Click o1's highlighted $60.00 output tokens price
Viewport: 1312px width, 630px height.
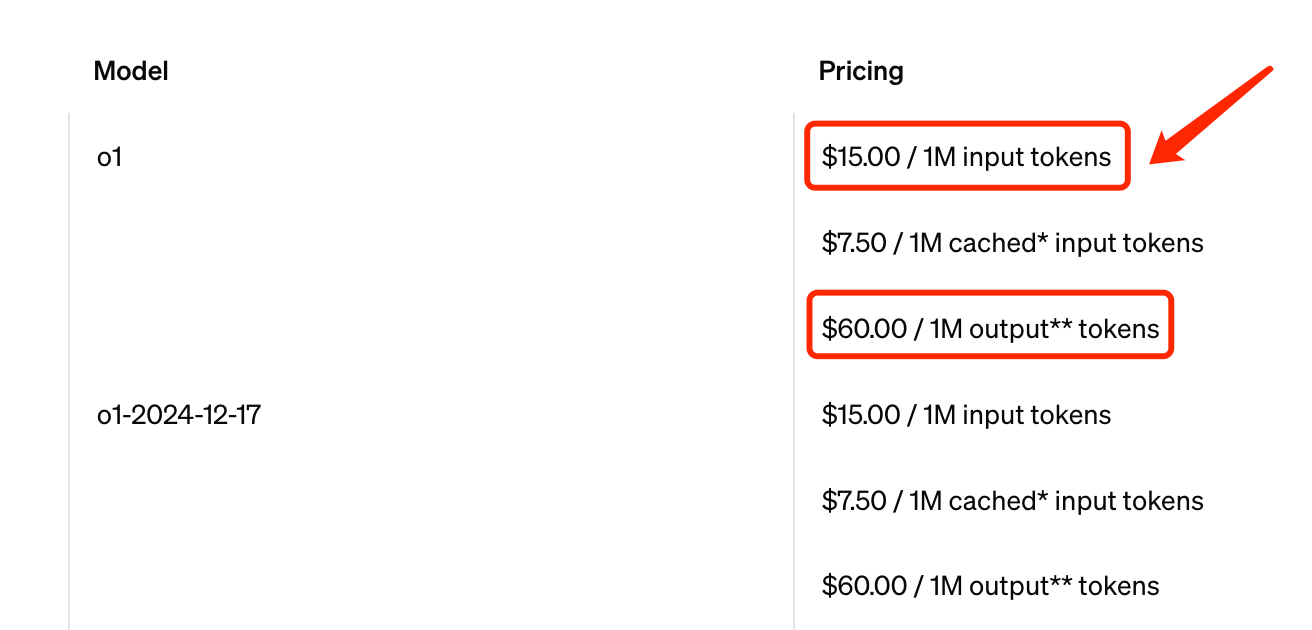coord(990,329)
